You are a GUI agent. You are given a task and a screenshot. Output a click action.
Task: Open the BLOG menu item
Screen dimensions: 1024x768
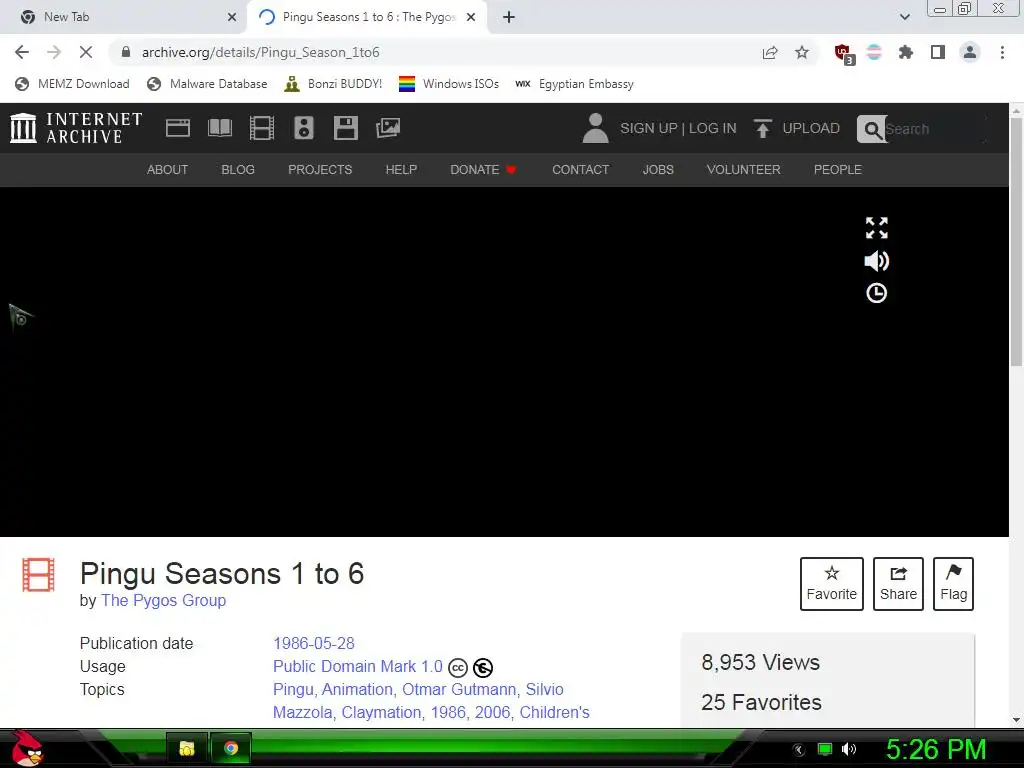click(238, 170)
